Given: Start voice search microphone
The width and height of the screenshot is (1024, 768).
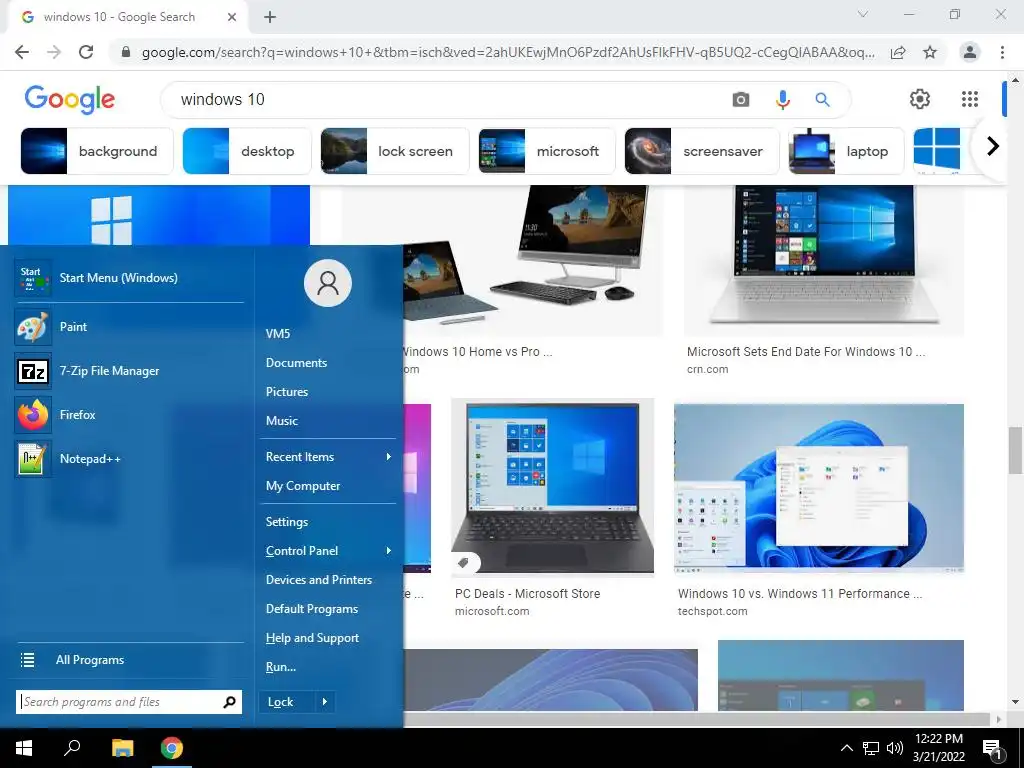Looking at the screenshot, I should pyautogui.click(x=782, y=99).
